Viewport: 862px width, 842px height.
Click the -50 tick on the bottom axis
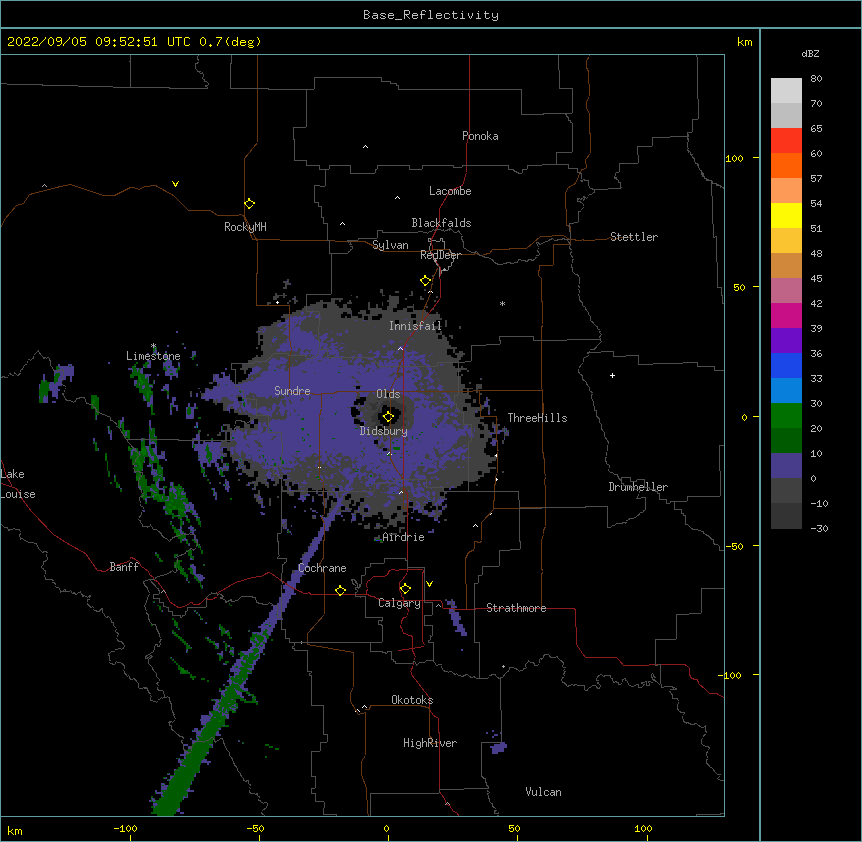pos(255,828)
